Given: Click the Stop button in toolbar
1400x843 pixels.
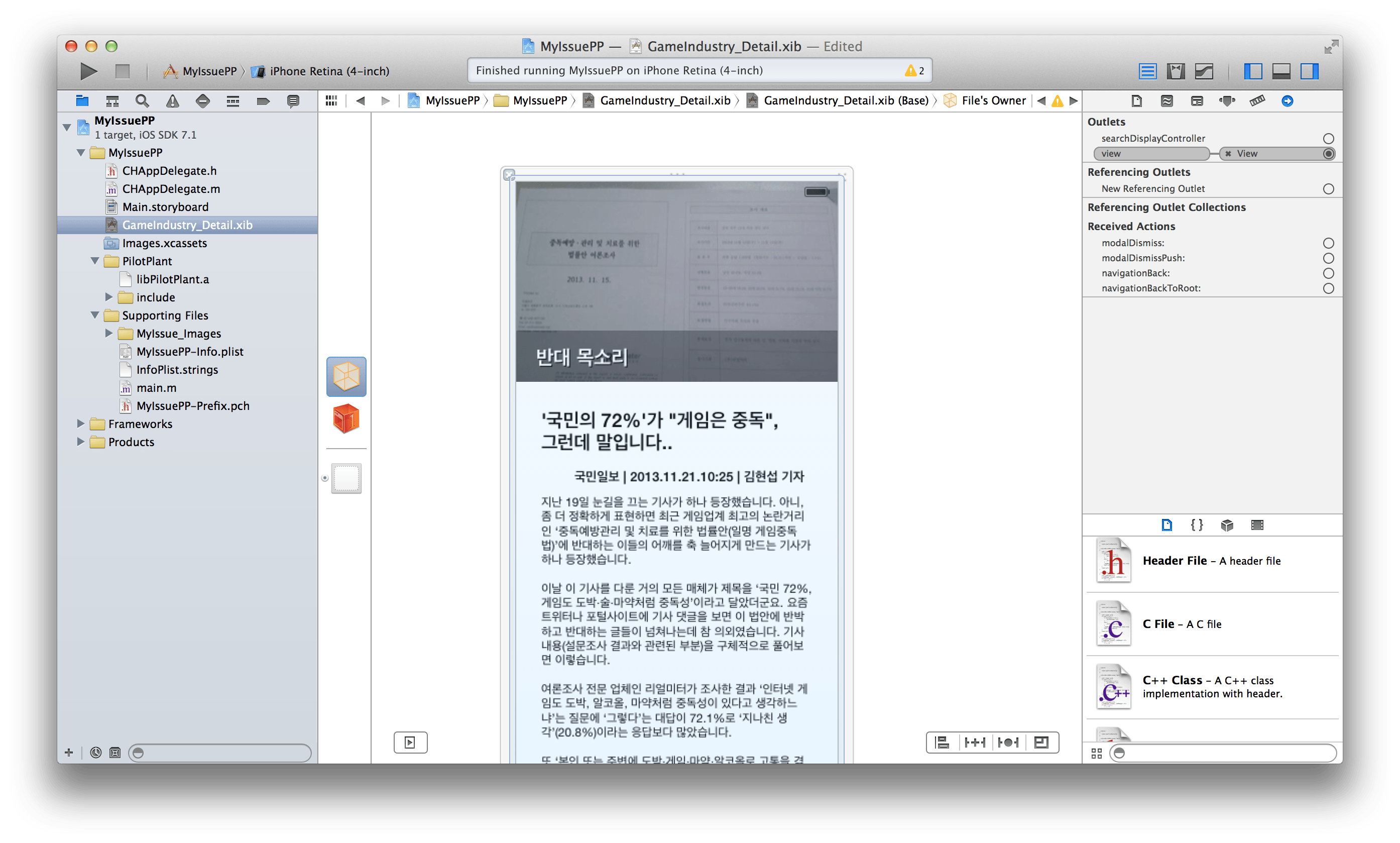Looking at the screenshot, I should point(123,71).
